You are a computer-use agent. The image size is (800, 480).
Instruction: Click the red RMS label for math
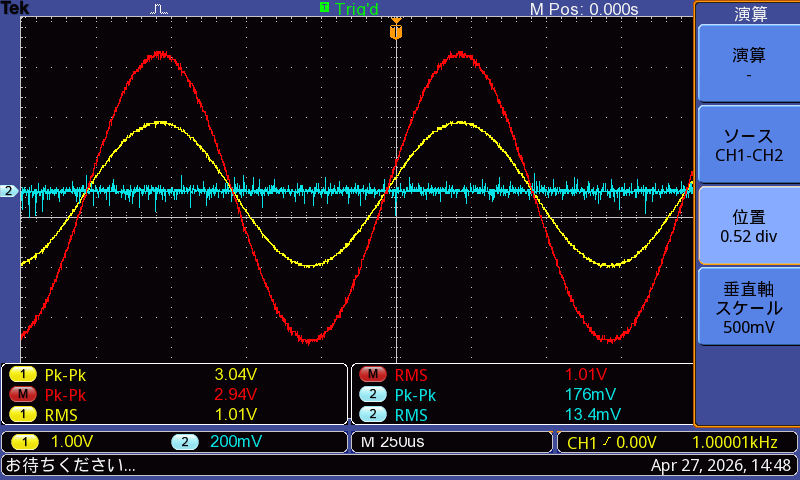[411, 375]
